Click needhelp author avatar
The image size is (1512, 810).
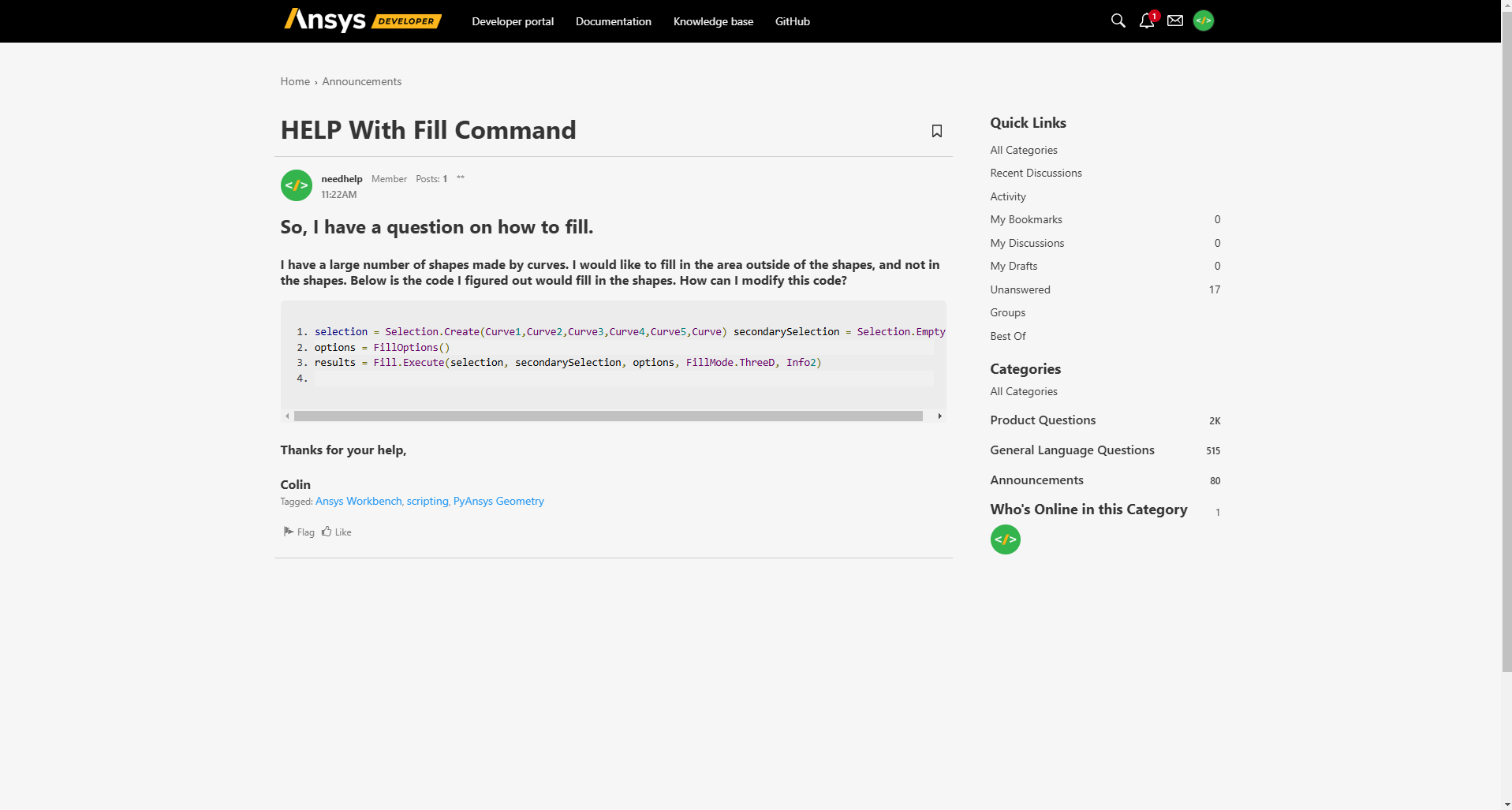[297, 186]
